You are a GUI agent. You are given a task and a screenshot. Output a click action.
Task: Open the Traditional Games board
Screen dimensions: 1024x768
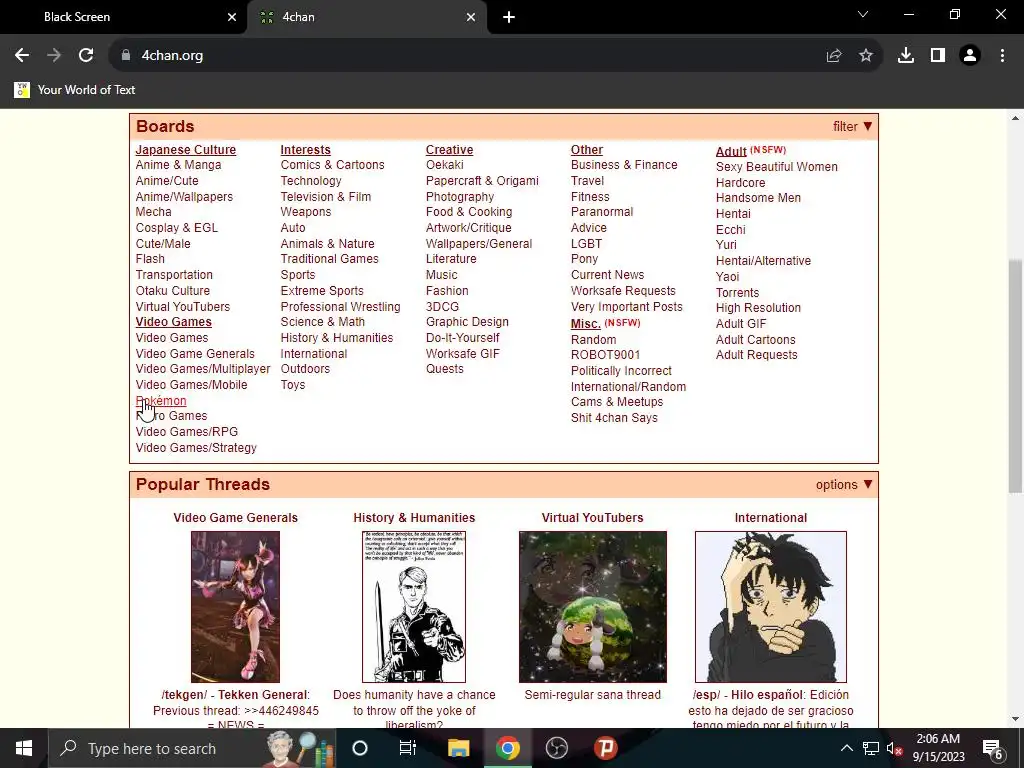pos(329,259)
